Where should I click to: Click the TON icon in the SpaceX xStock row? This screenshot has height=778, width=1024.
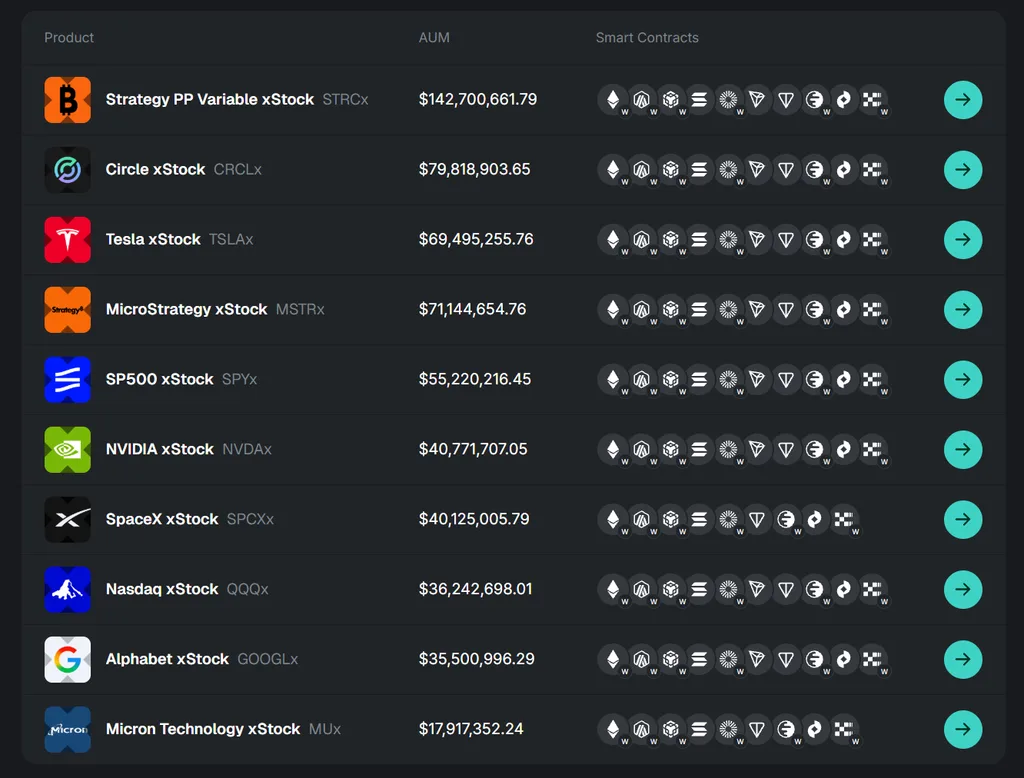pyautogui.click(x=756, y=519)
